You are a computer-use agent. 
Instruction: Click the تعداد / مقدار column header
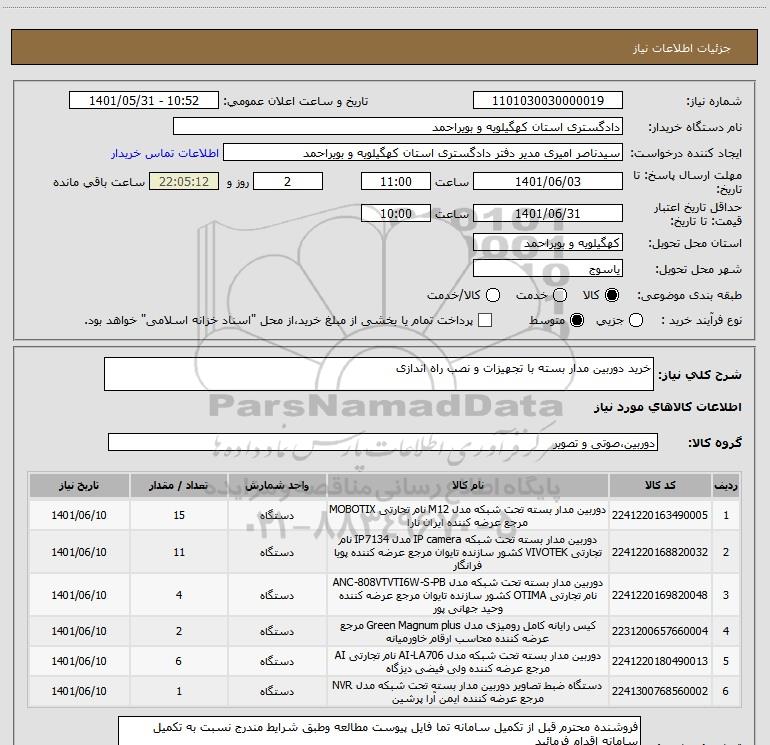[179, 486]
